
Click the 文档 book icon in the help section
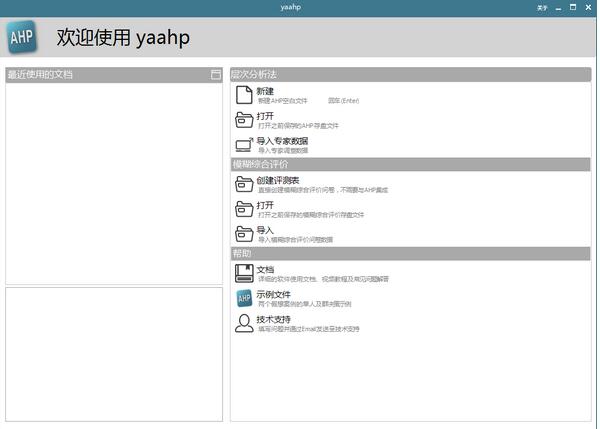point(244,273)
